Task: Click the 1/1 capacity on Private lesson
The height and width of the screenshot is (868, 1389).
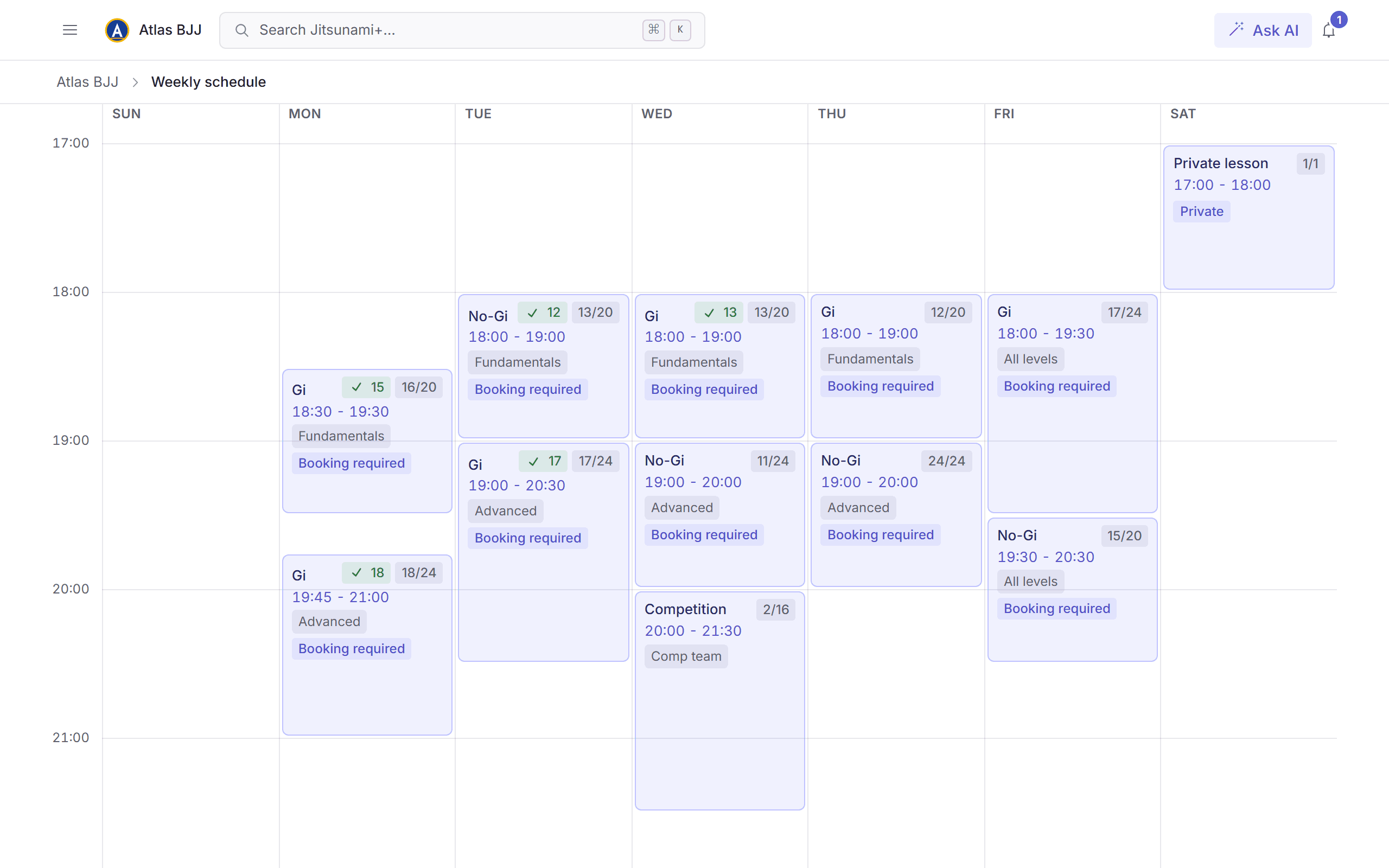Action: click(x=1310, y=164)
